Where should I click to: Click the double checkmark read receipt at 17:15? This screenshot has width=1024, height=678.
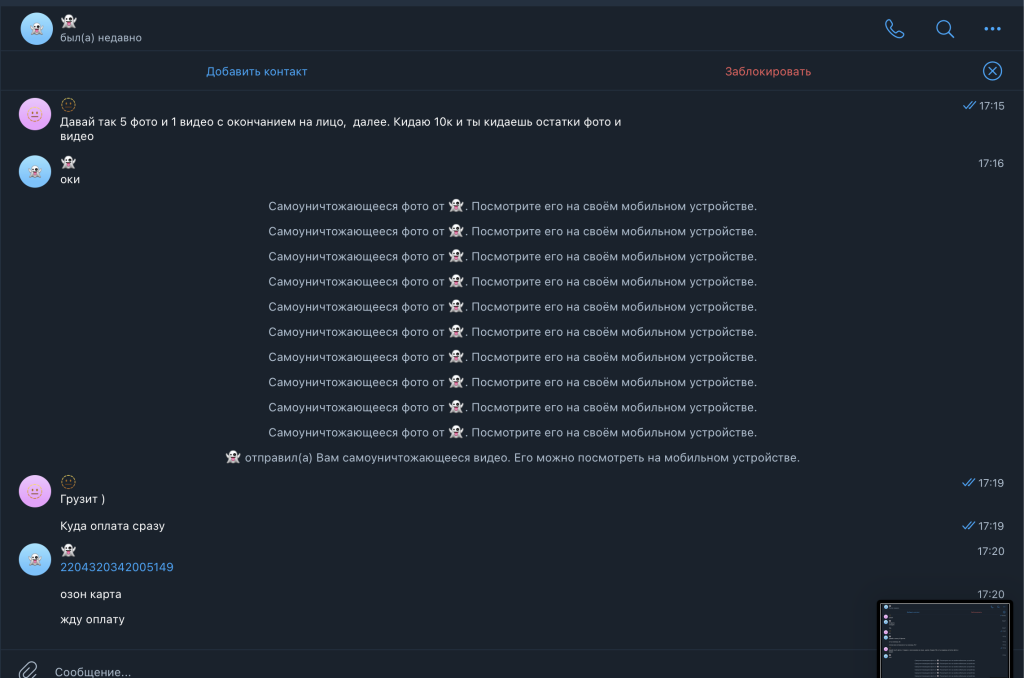(968, 105)
